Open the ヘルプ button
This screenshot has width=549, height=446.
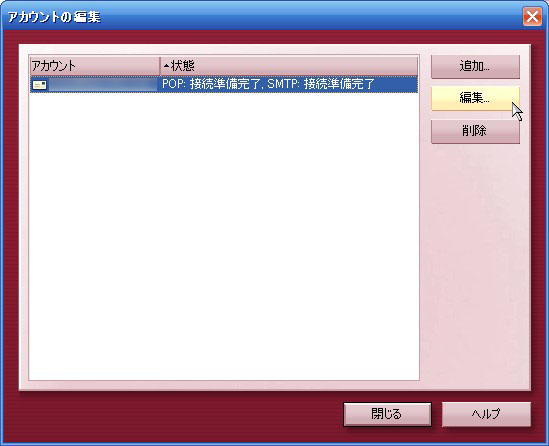click(486, 414)
